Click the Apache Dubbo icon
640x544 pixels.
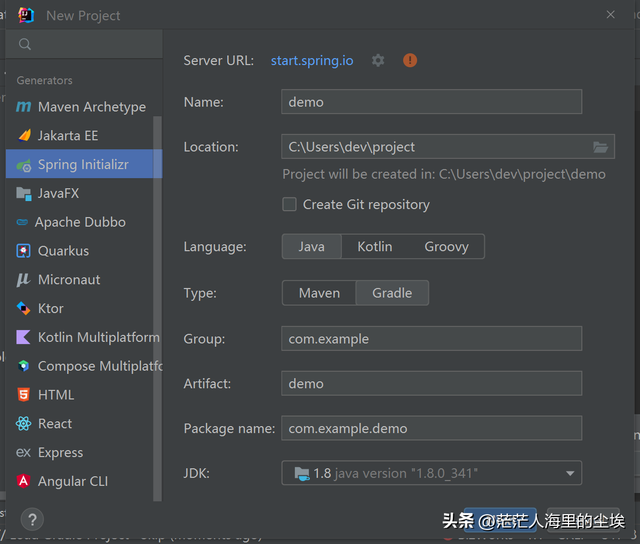[x=22, y=222]
